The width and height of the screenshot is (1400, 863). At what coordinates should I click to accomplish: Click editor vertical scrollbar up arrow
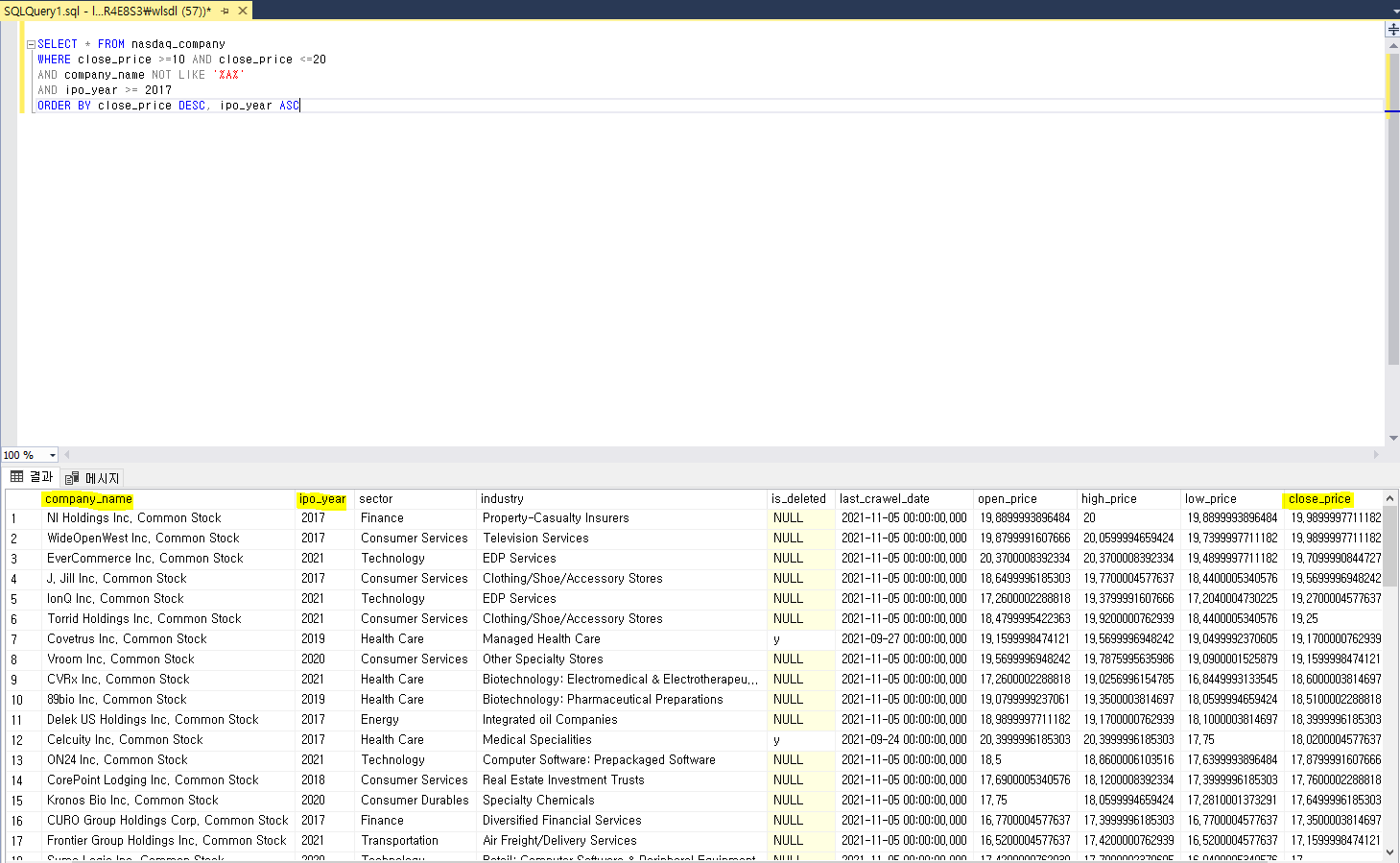tap(1393, 47)
